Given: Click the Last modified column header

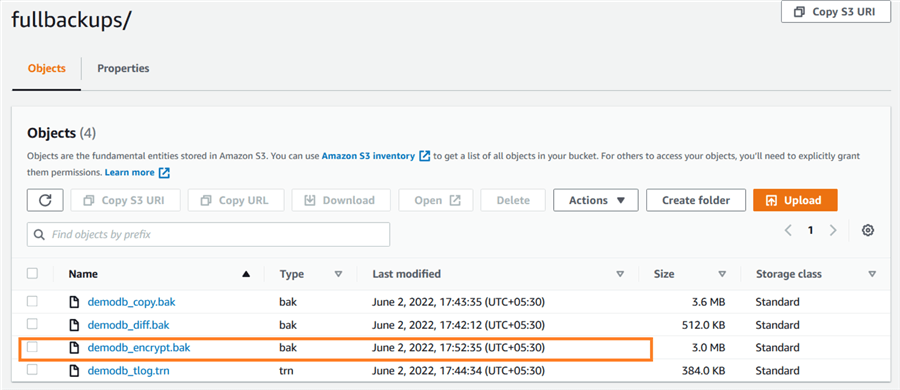Looking at the screenshot, I should tap(406, 274).
